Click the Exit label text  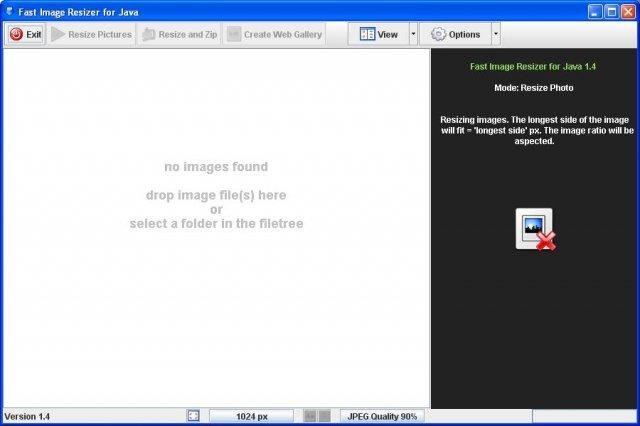[33, 35]
